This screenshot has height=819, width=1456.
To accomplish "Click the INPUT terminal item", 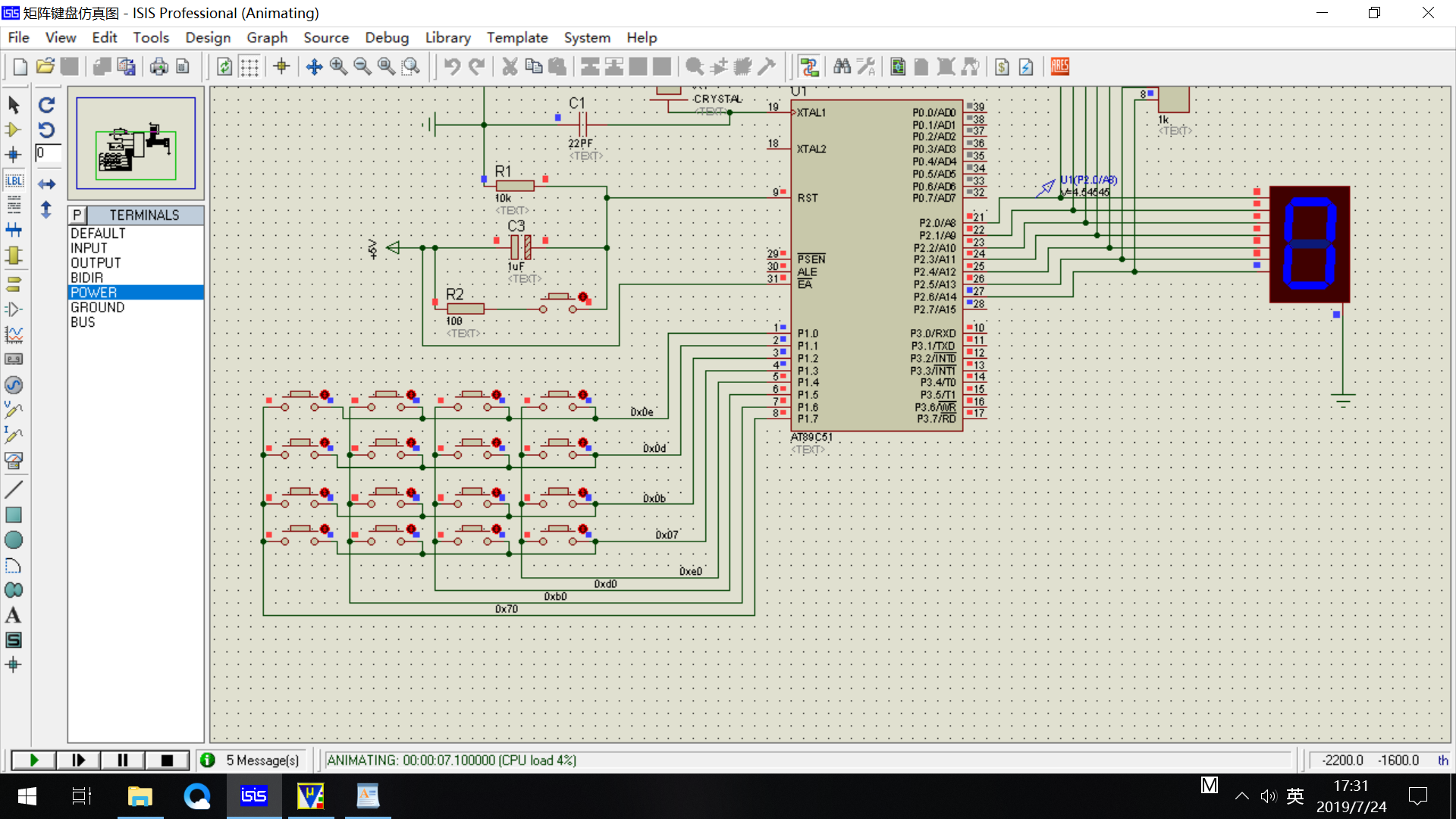I will 87,248.
